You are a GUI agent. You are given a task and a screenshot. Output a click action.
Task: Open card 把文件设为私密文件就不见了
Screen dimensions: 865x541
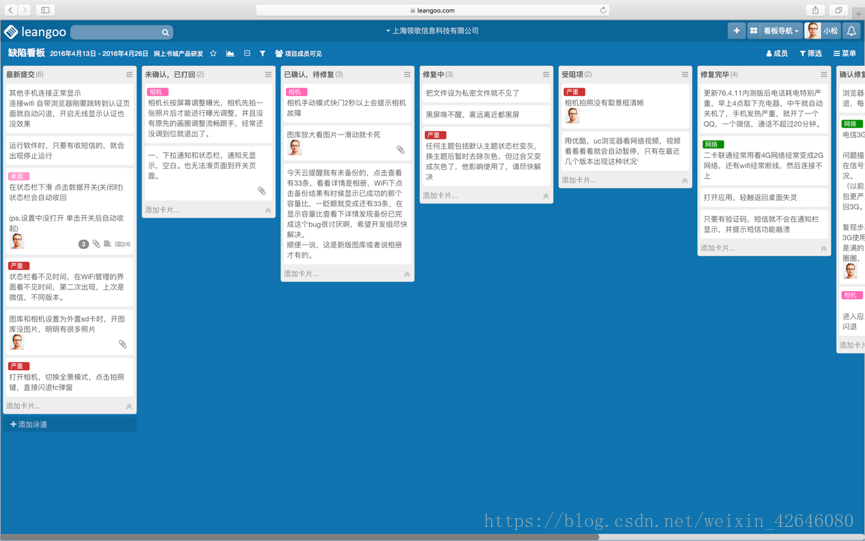click(487, 93)
